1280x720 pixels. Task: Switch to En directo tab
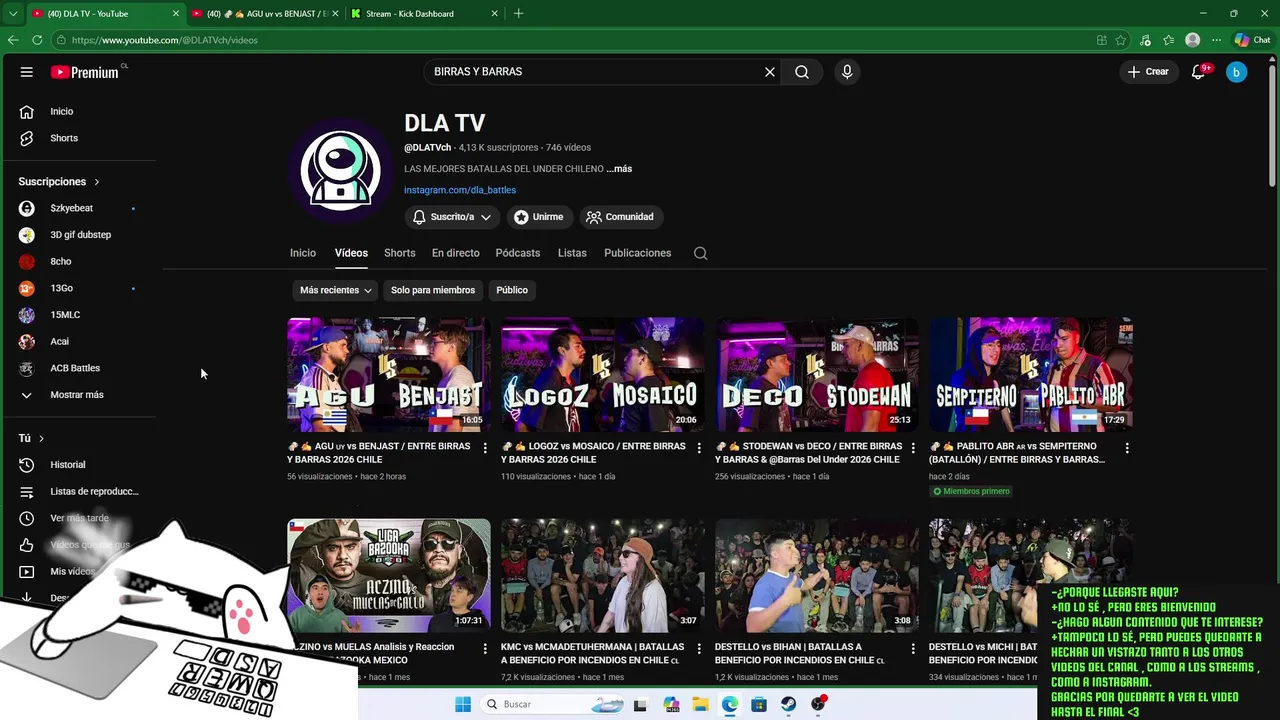point(455,253)
